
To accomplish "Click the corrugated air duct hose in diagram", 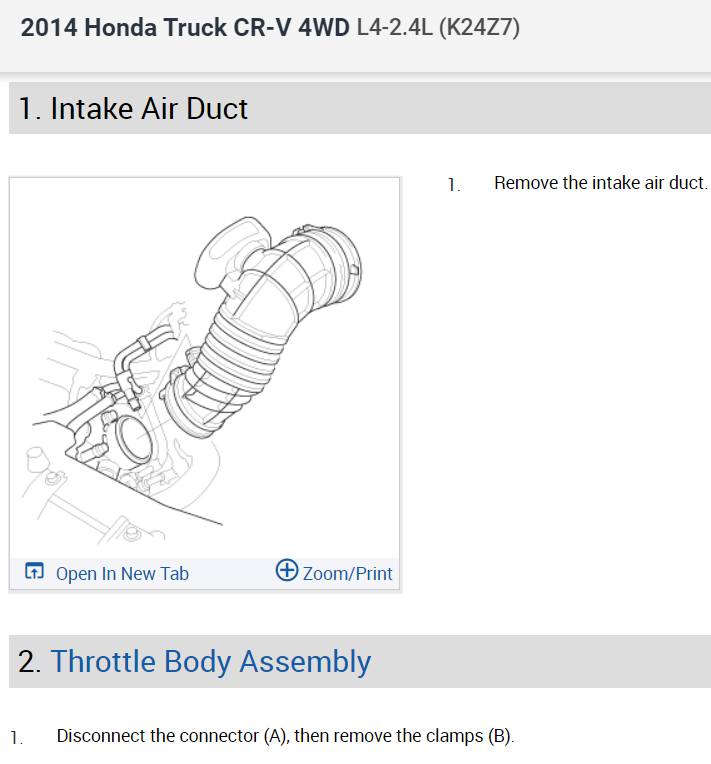I will tap(240, 340).
